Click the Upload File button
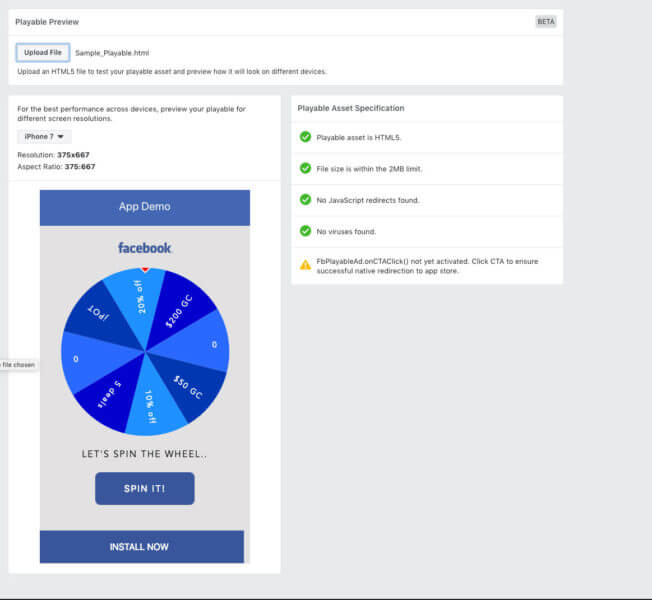 [43, 52]
